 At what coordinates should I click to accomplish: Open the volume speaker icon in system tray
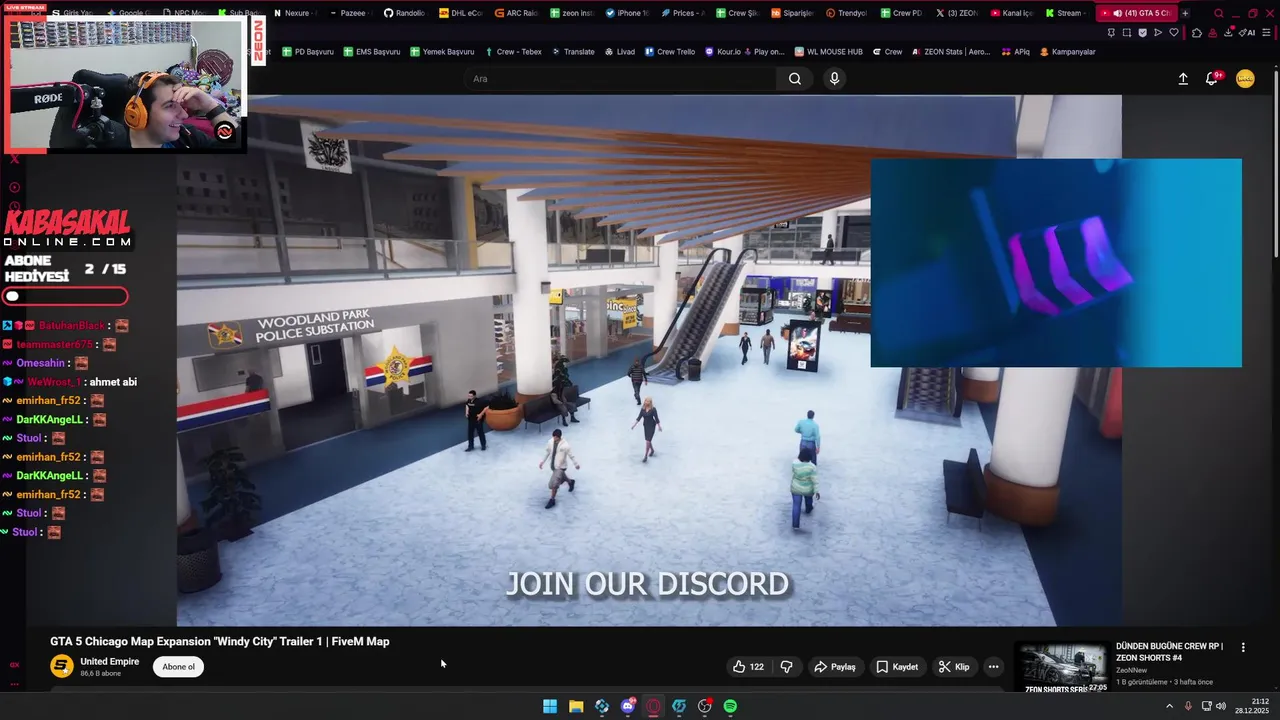1221,706
